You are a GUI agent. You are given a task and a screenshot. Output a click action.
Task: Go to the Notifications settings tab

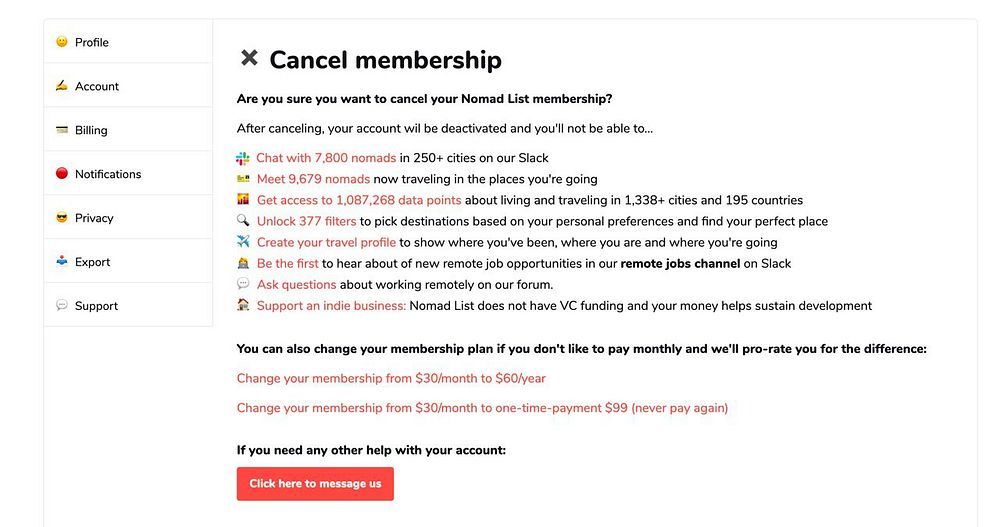108,174
